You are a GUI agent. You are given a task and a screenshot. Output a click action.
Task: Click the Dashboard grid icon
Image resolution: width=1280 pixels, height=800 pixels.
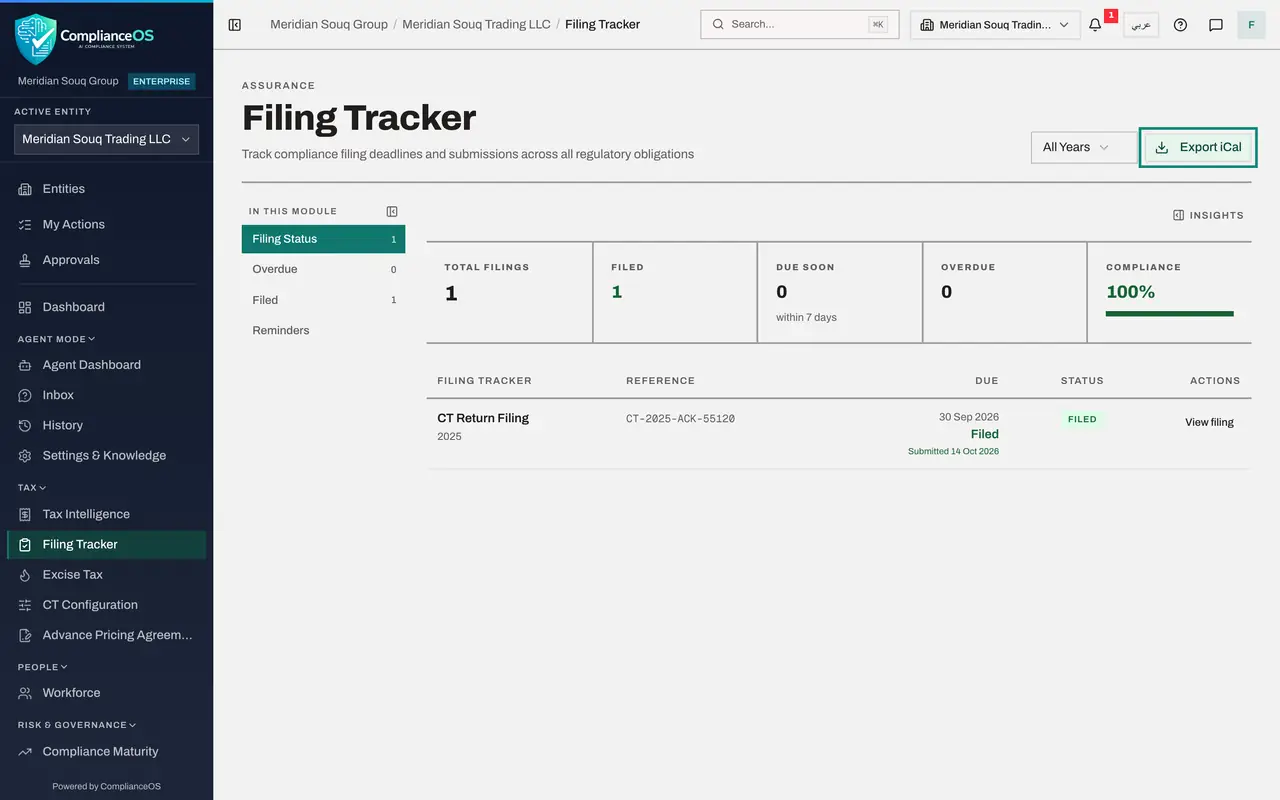(x=25, y=307)
